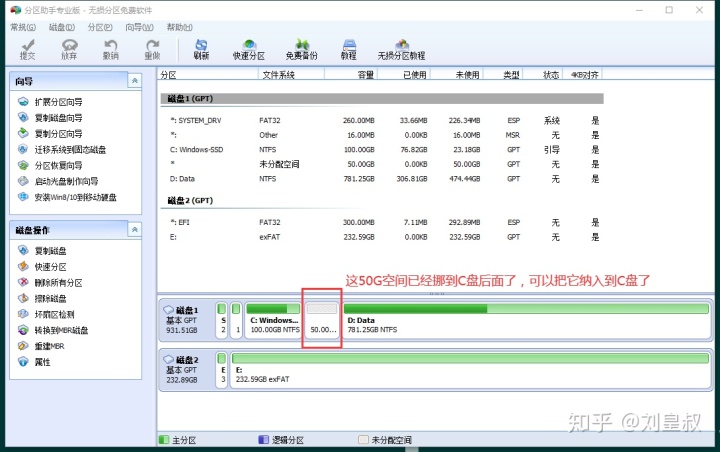
Task: Click the 撤销 (Undo) toolbar icon
Action: click(111, 49)
